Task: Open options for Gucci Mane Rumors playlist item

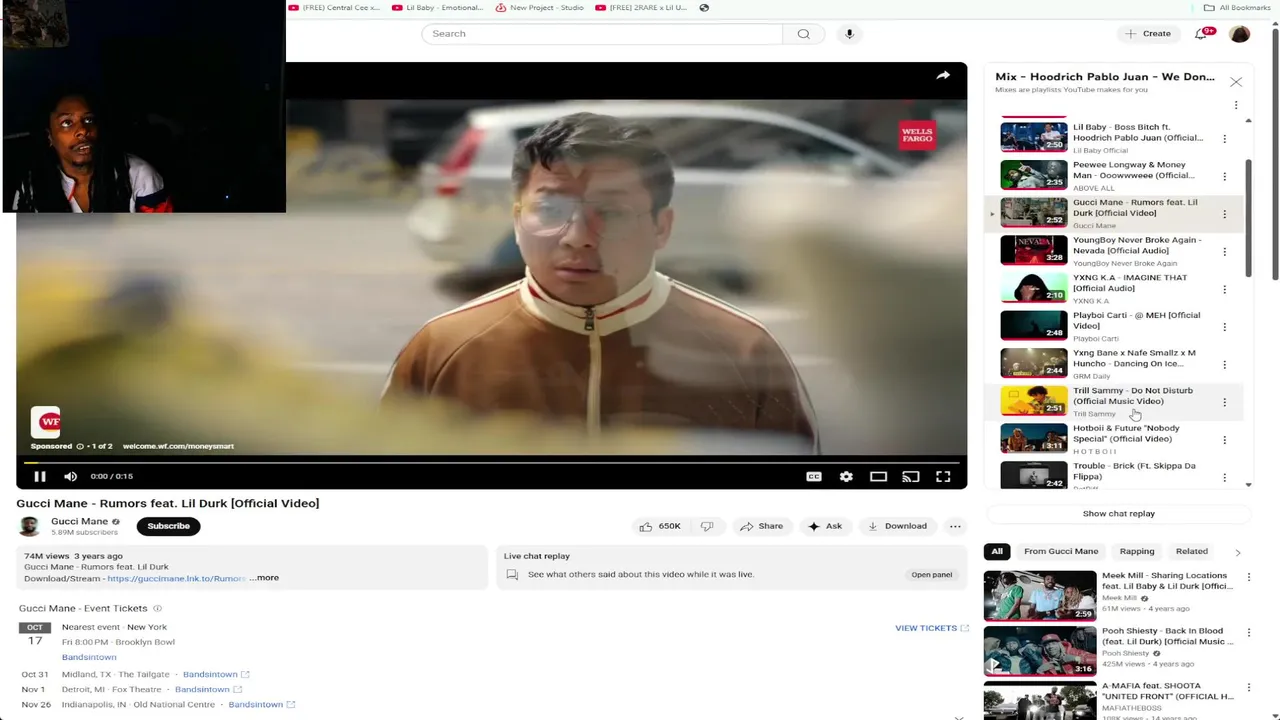Action: click(1224, 214)
